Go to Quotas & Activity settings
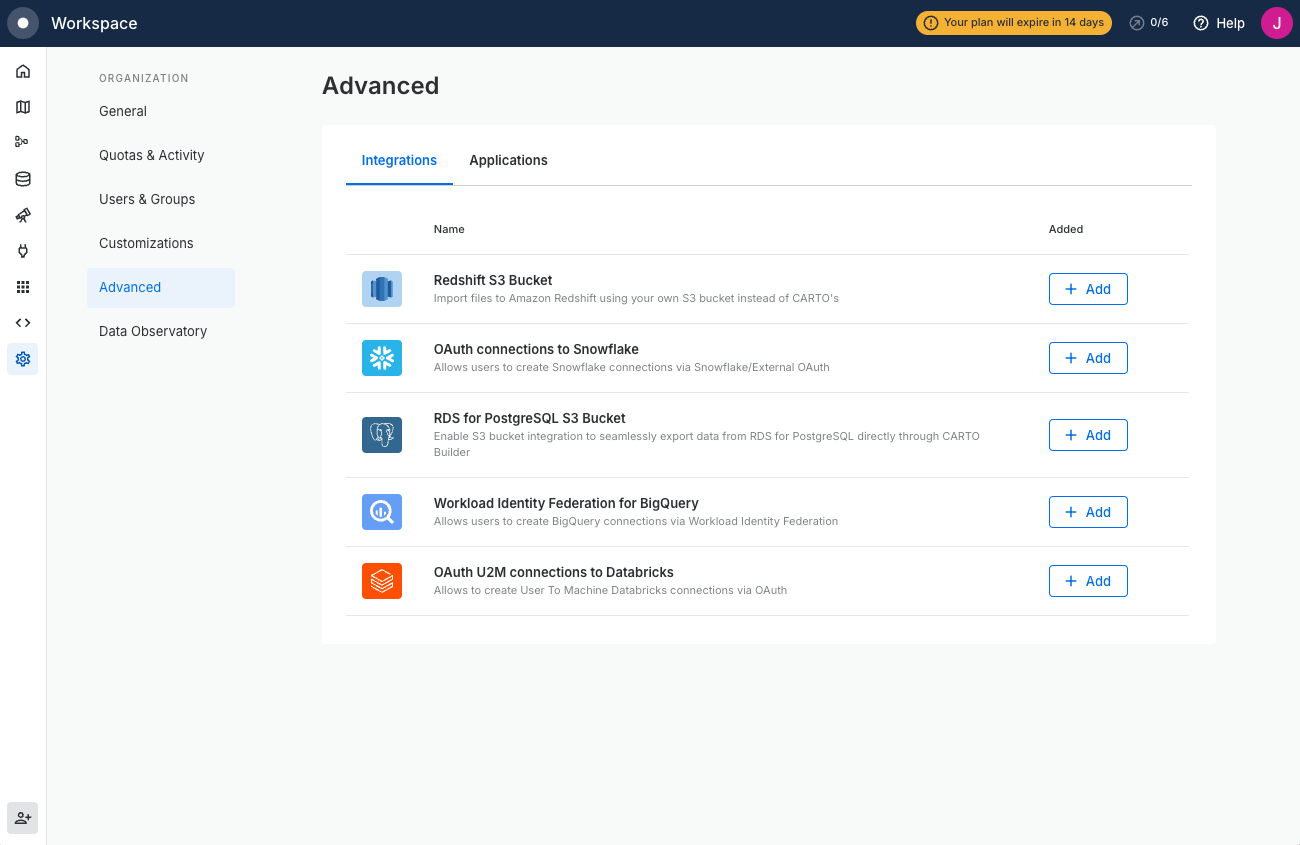Viewport: 1300px width, 845px height. (x=152, y=155)
